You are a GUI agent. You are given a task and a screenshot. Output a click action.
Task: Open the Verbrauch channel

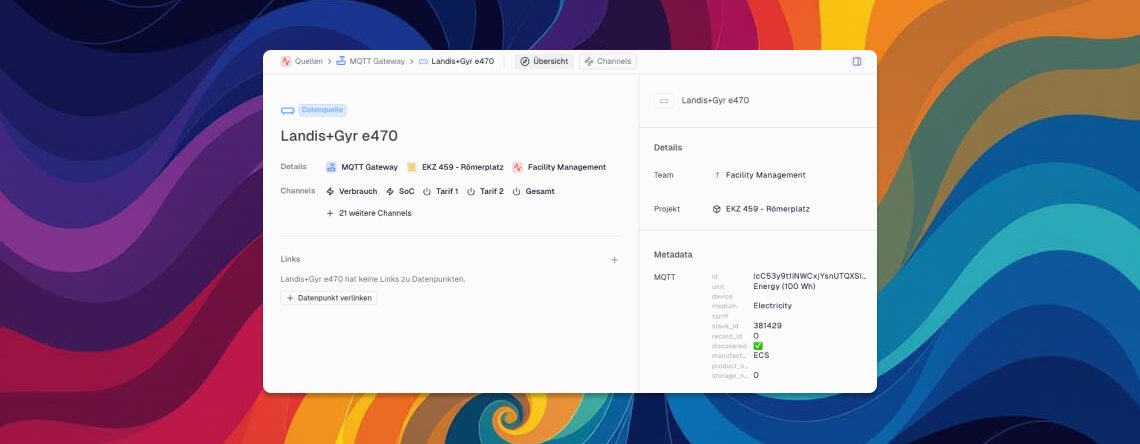tap(358, 191)
